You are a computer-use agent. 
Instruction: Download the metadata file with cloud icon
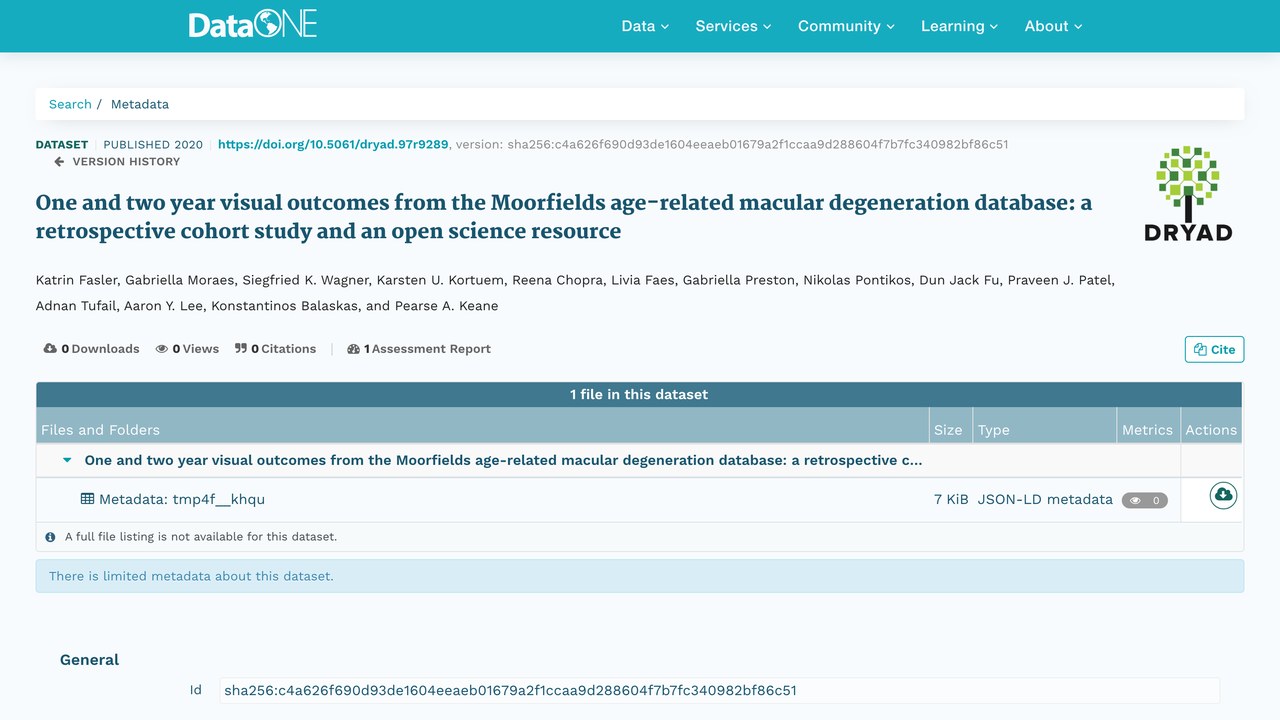(1223, 495)
